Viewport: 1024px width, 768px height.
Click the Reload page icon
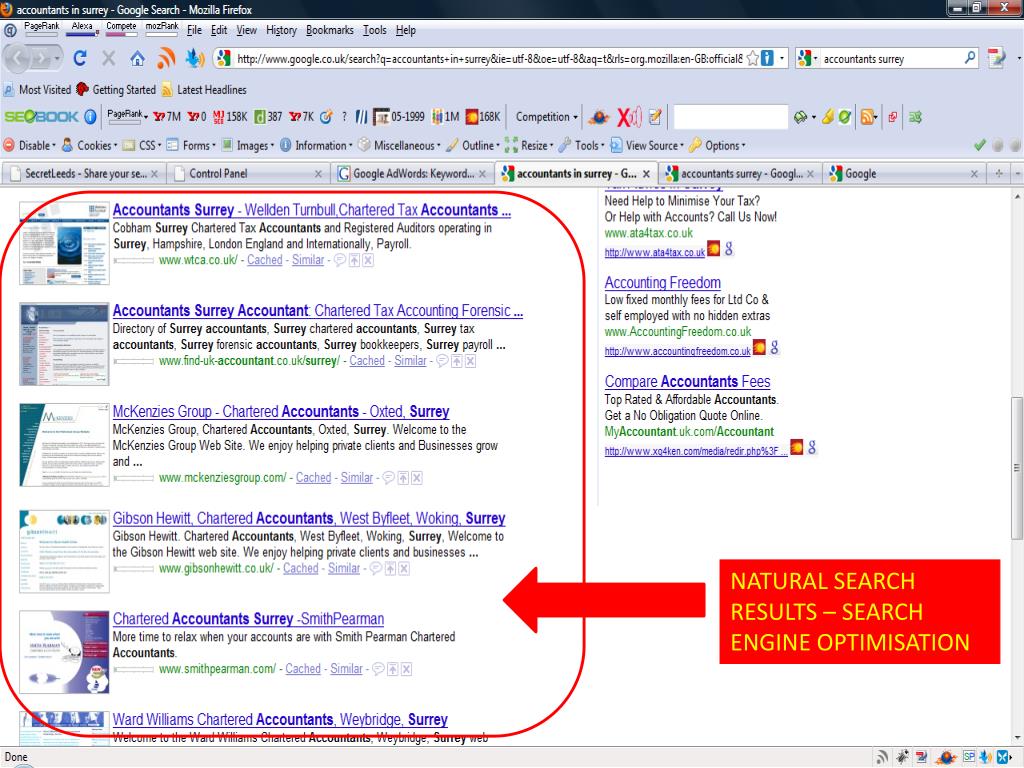coord(80,59)
